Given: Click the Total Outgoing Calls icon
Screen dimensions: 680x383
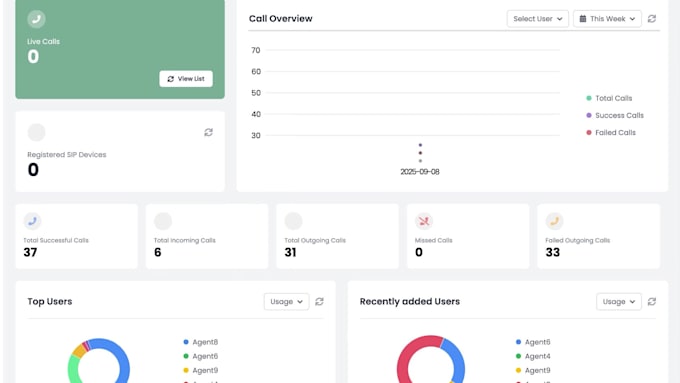Looking at the screenshot, I should coord(294,221).
